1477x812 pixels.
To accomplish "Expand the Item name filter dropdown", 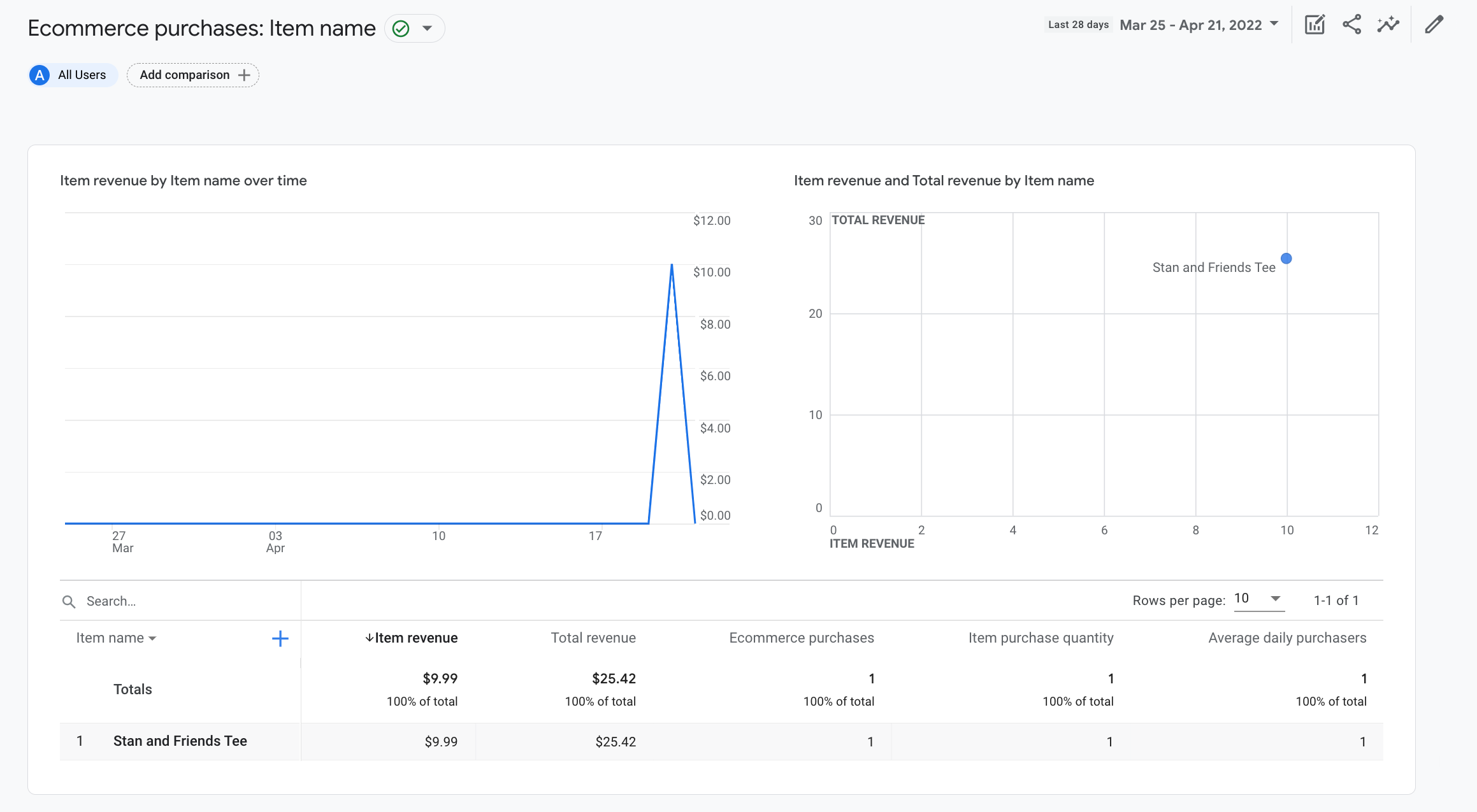I will pyautogui.click(x=154, y=637).
